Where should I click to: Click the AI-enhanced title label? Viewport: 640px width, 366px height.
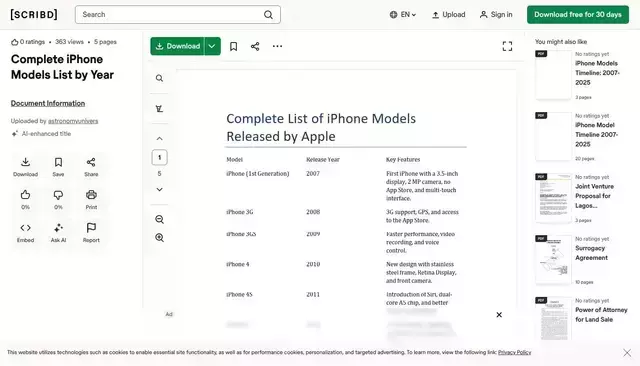click(46, 133)
